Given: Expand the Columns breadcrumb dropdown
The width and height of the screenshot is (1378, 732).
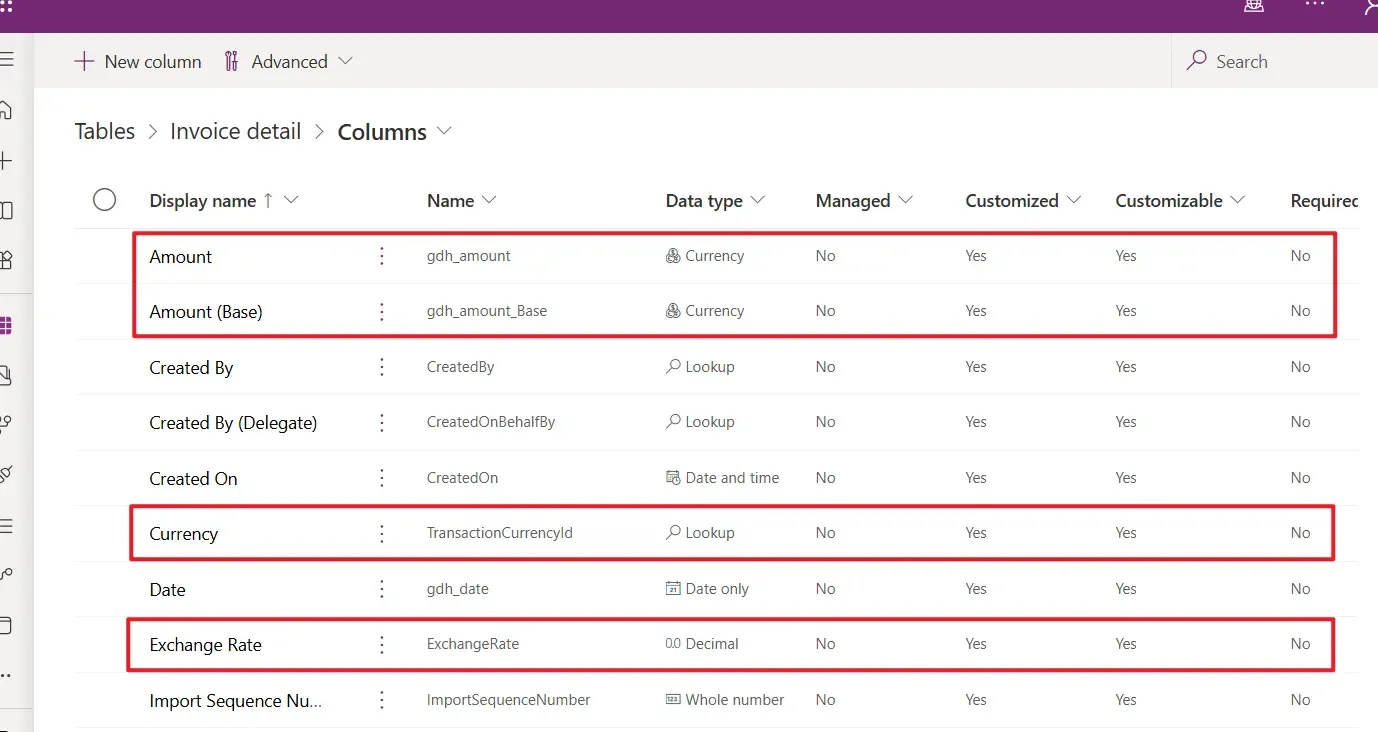Looking at the screenshot, I should click(x=444, y=131).
